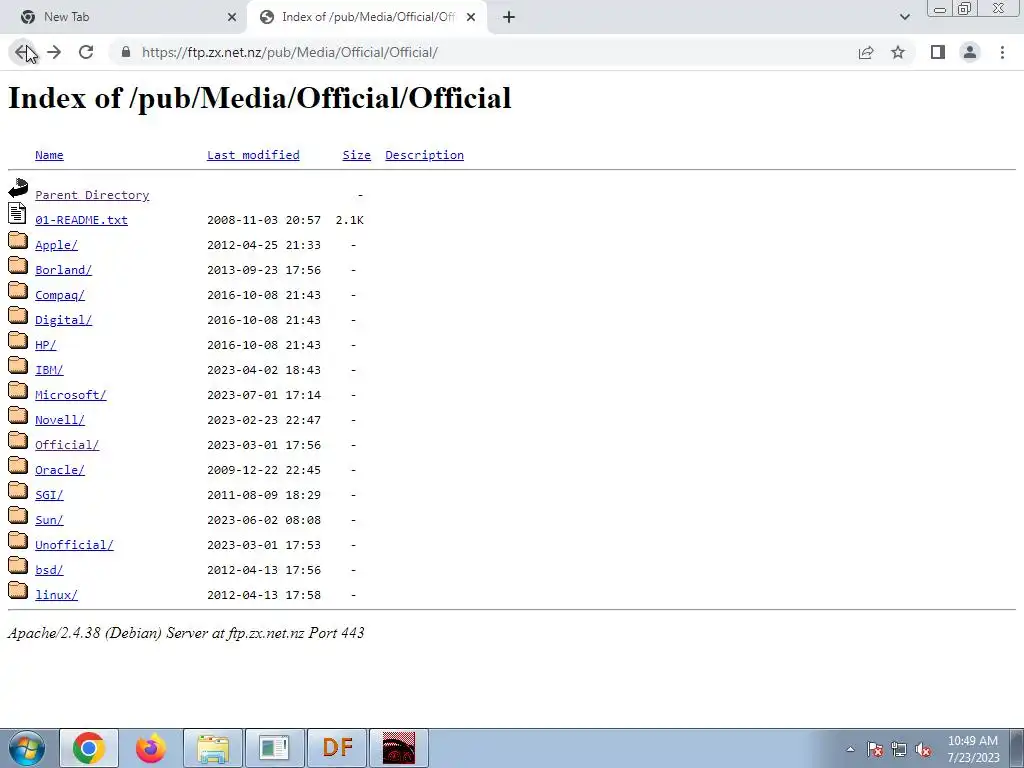Click the Parent Directory back-arrow icon

pyautogui.click(x=18, y=188)
